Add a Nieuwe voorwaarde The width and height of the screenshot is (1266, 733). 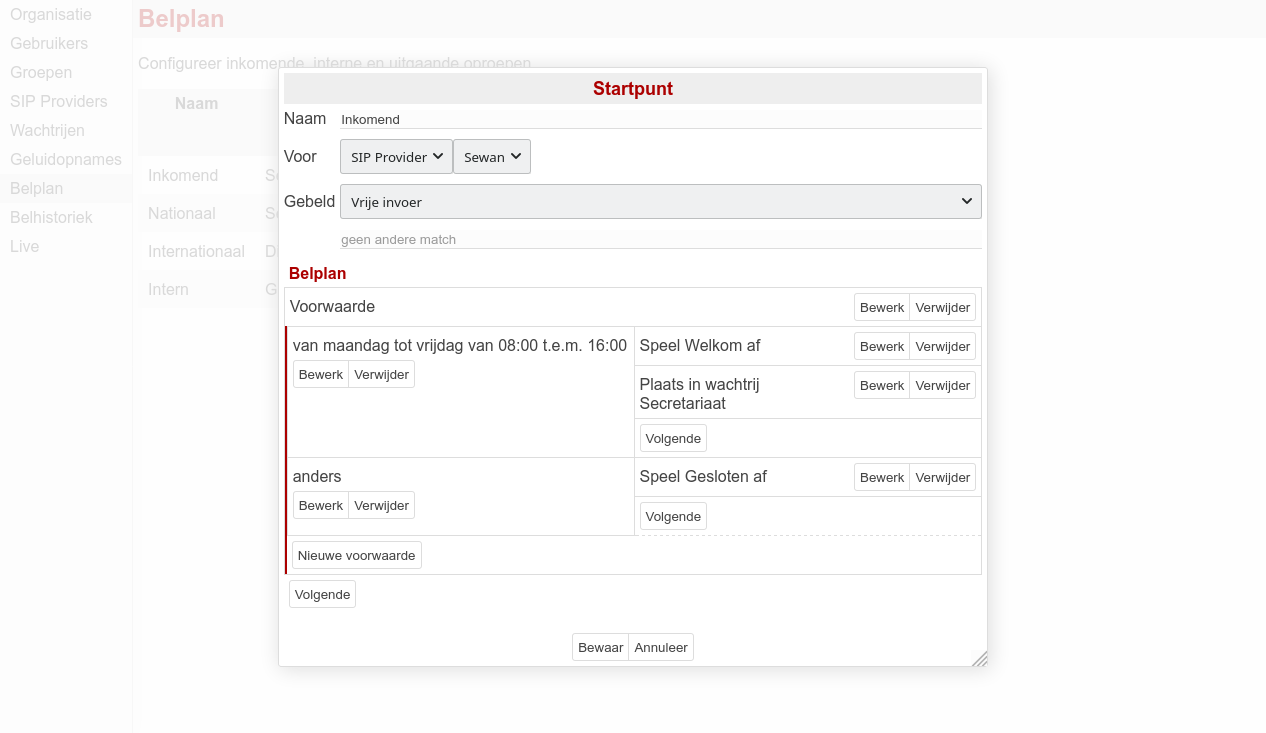[356, 555]
